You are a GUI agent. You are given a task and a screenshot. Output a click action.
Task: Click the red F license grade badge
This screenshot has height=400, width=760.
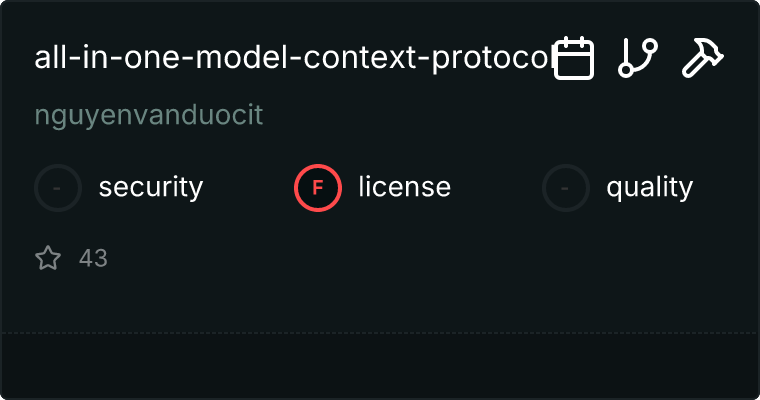coord(318,187)
